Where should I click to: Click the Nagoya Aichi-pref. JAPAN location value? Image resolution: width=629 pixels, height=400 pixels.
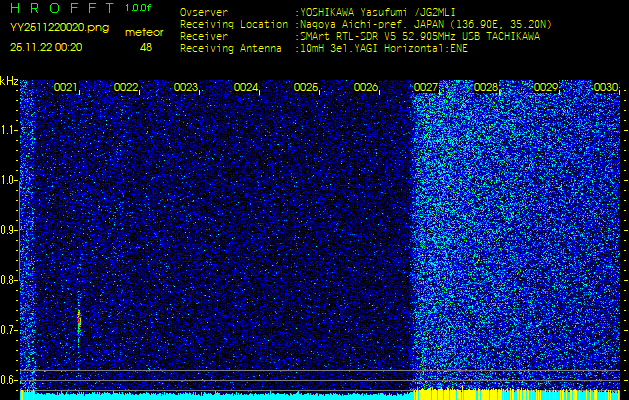tap(426, 24)
